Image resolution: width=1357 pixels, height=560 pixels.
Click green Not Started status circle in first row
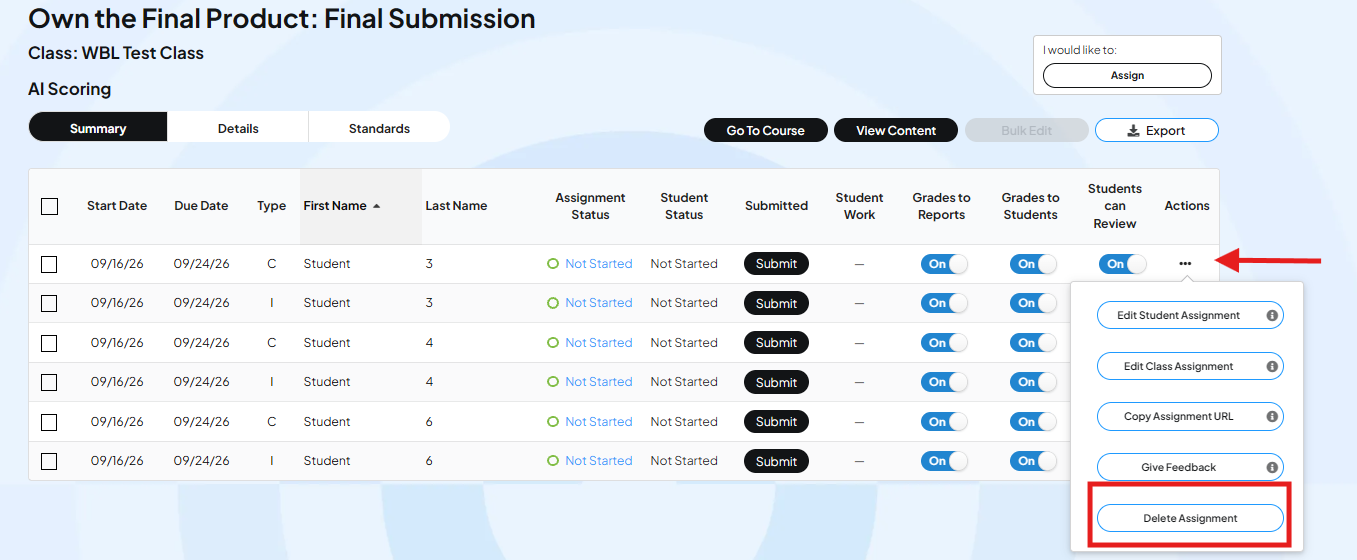[x=552, y=264]
